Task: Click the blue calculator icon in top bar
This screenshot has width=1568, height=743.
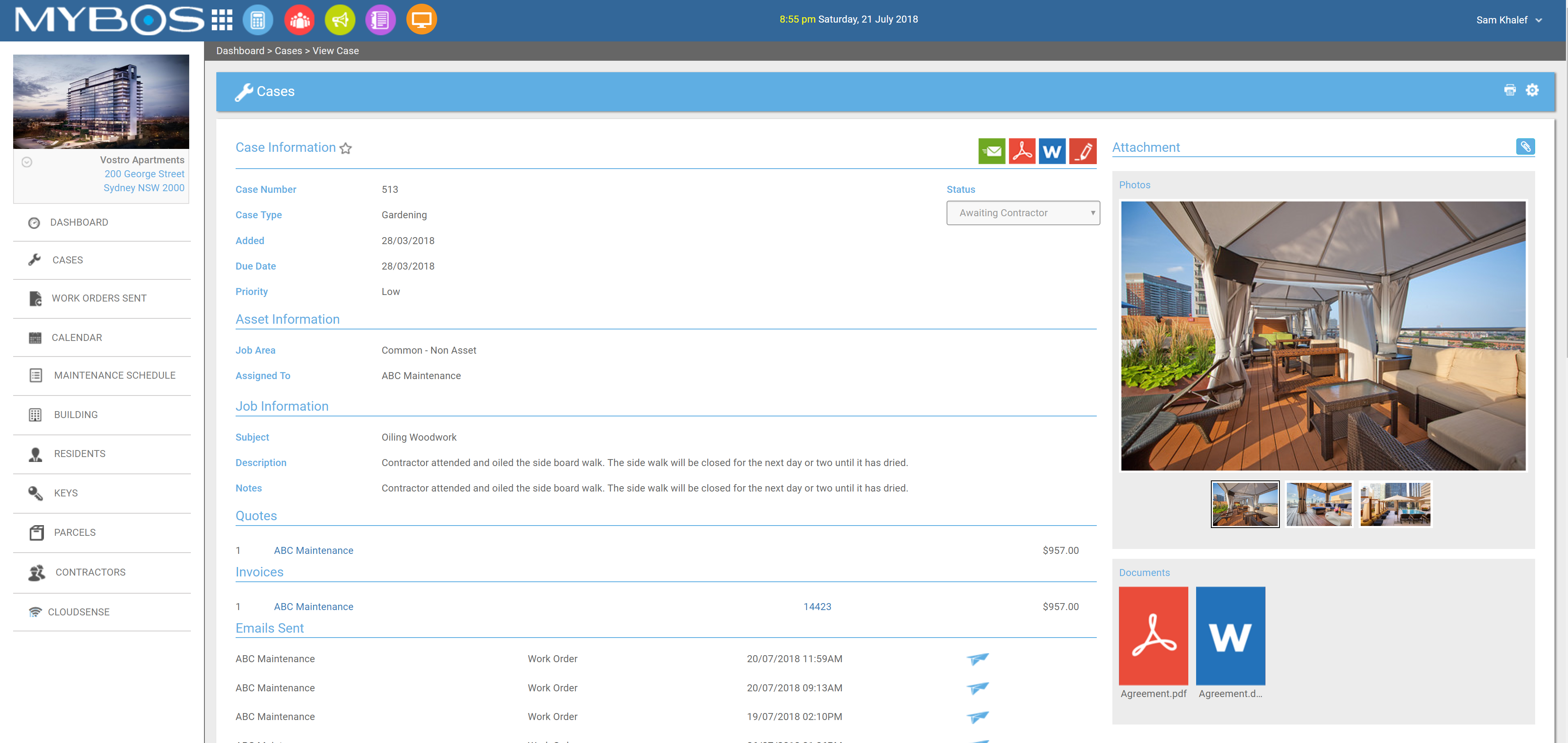Action: pyautogui.click(x=257, y=20)
